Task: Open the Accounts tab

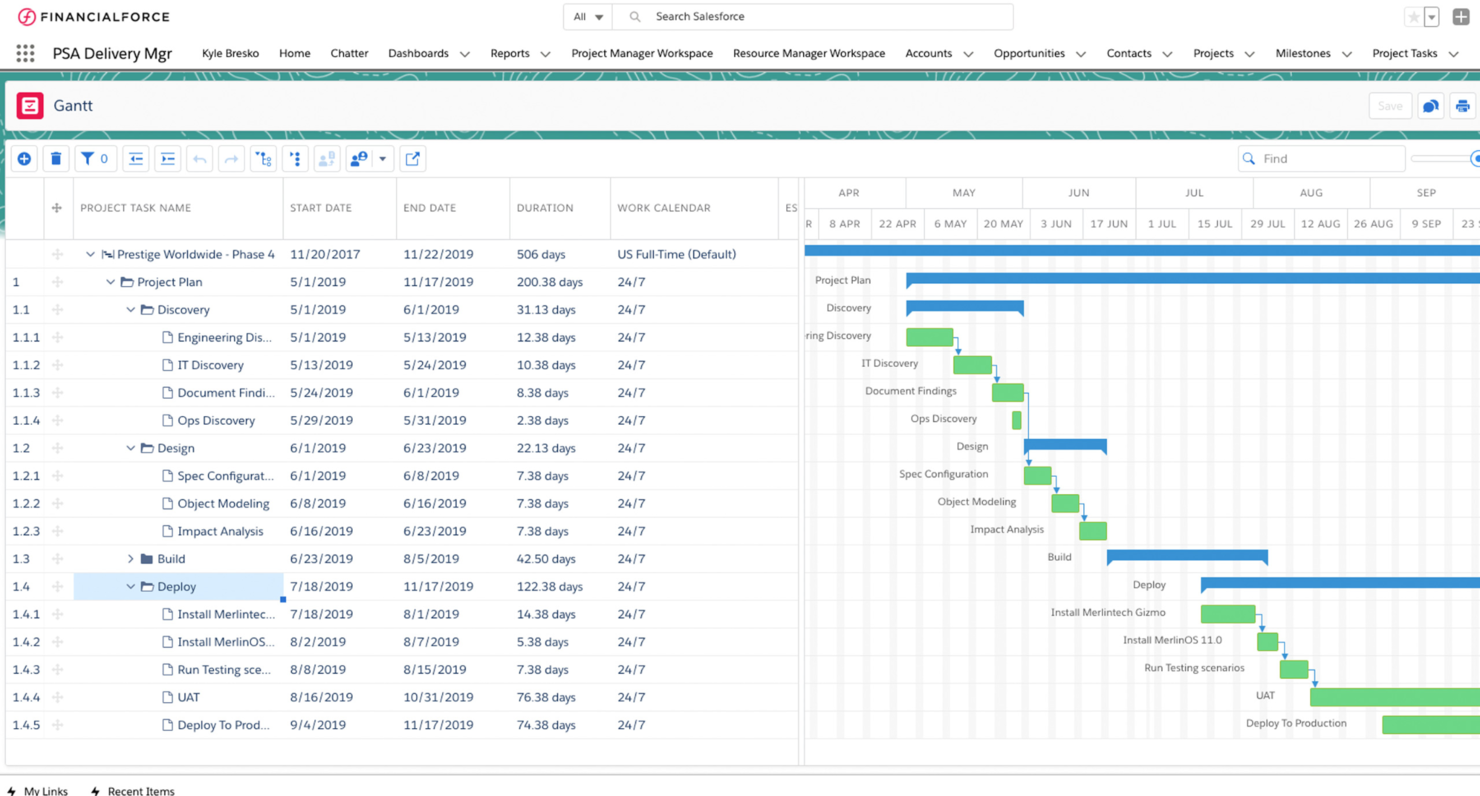Action: pyautogui.click(x=928, y=53)
